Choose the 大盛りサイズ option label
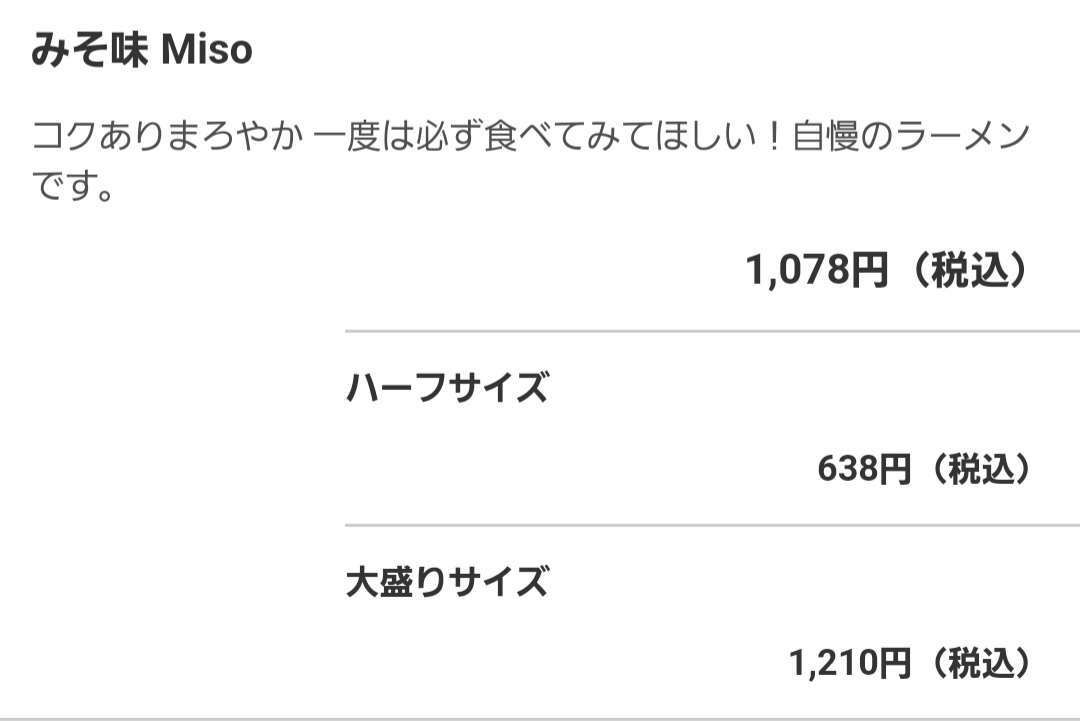 coord(447,581)
